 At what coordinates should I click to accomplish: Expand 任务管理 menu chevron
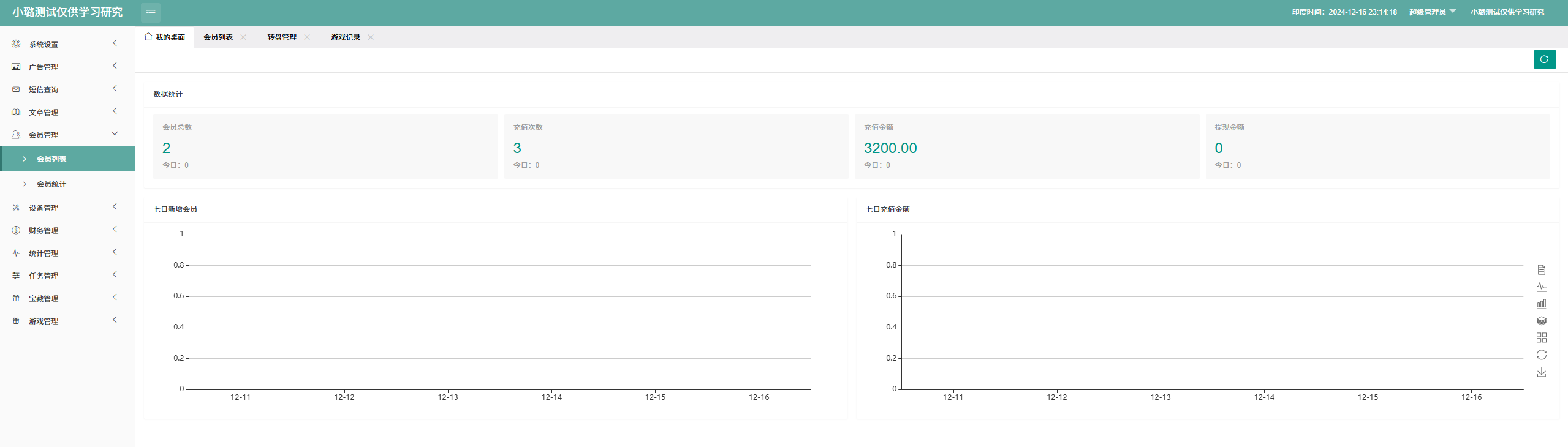[x=115, y=274]
